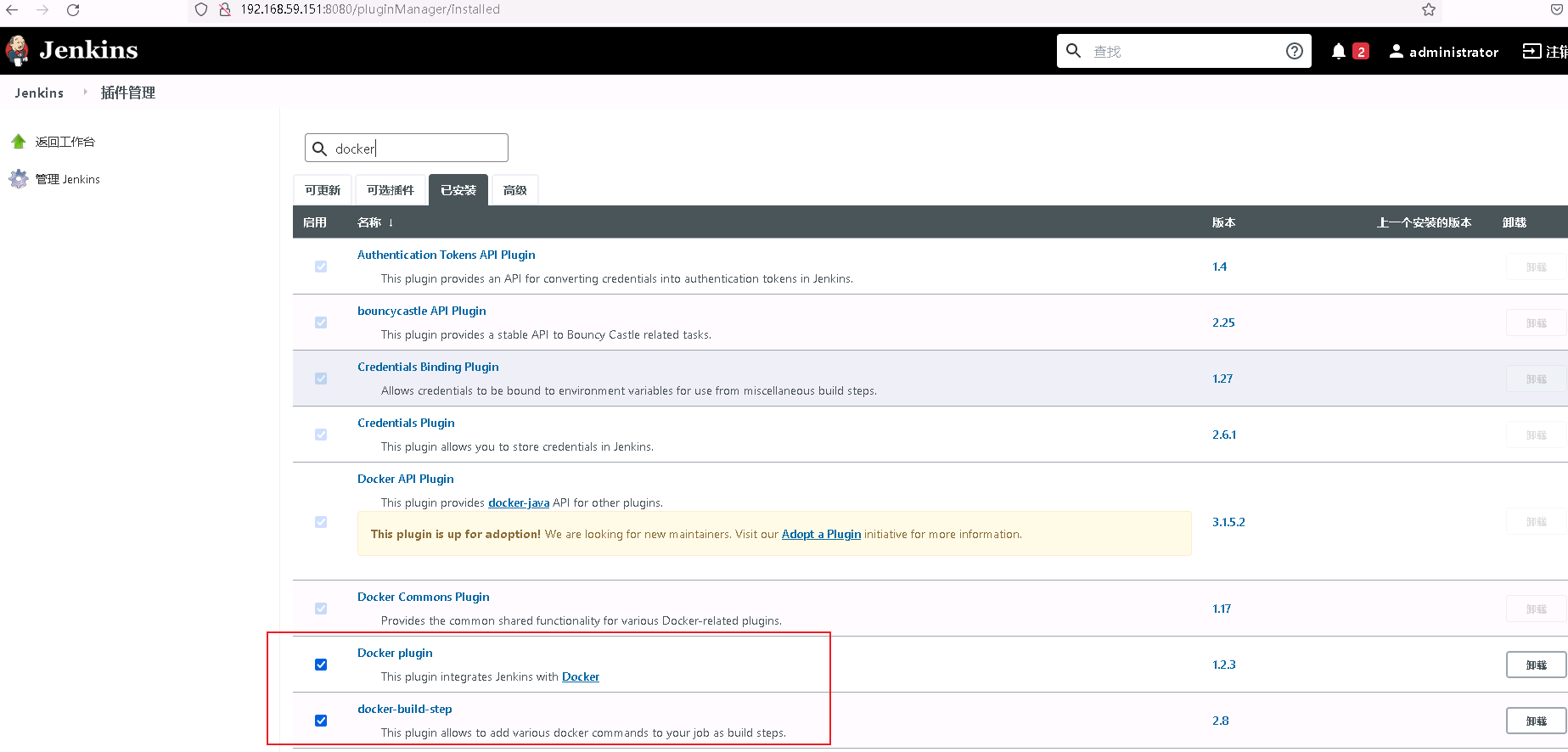Image resolution: width=1568 pixels, height=752 pixels.
Task: Switch to the 可更新 tab
Action: point(323,190)
